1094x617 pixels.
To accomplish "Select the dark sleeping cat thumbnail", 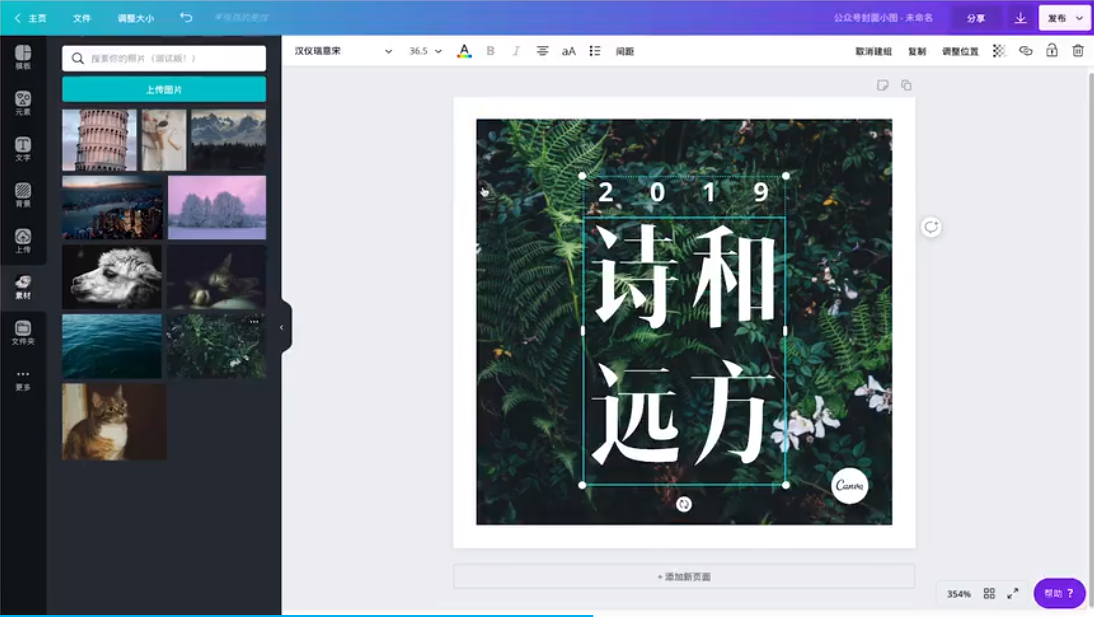I will click(x=216, y=276).
